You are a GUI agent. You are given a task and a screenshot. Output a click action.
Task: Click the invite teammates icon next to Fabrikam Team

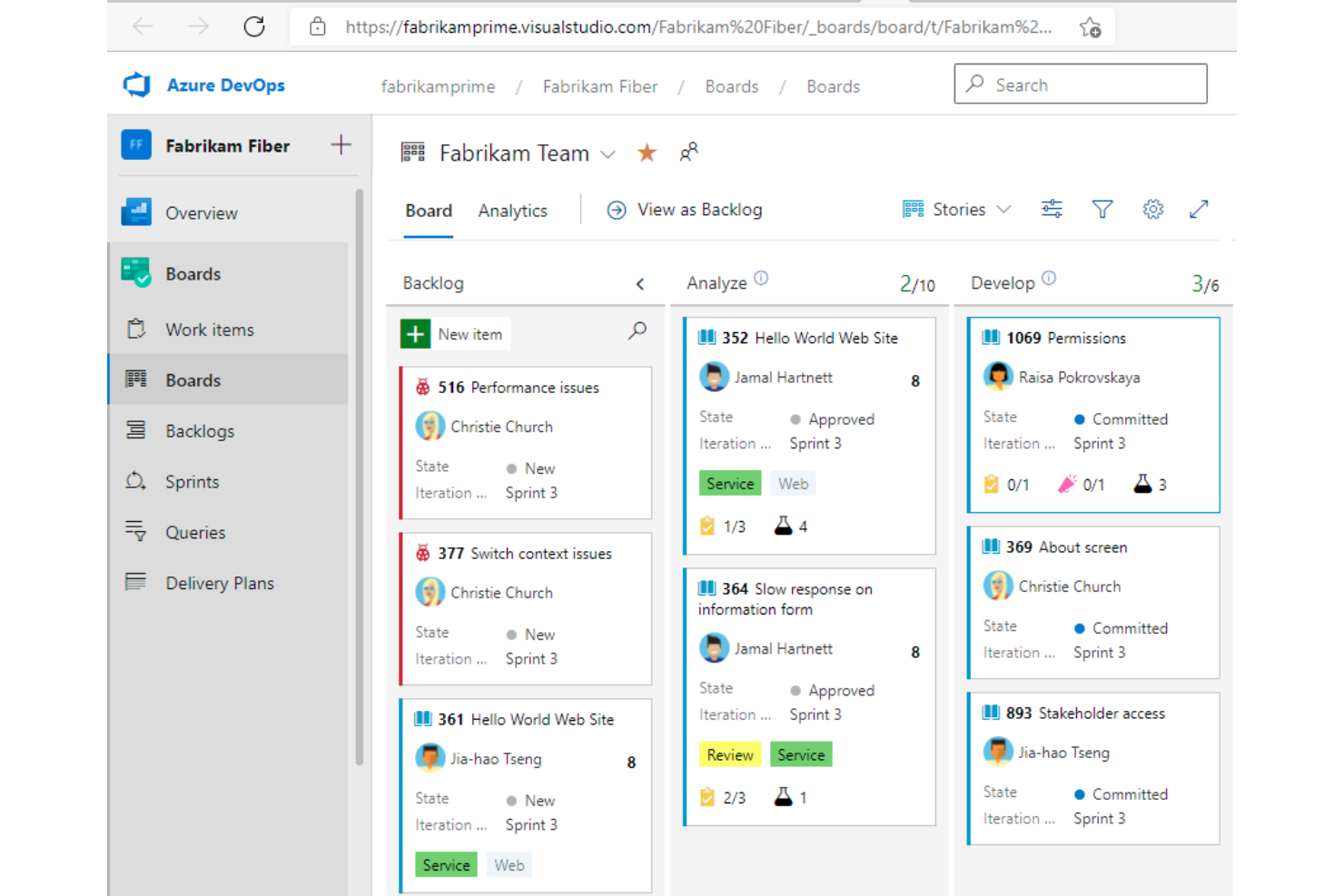pyautogui.click(x=687, y=153)
